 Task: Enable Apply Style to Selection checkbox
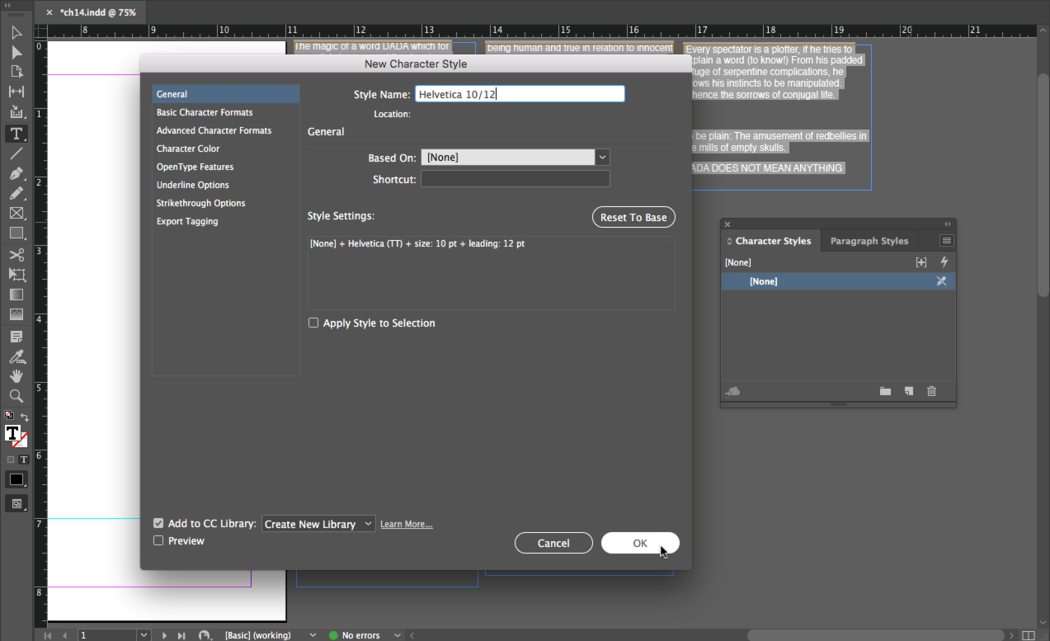(314, 323)
